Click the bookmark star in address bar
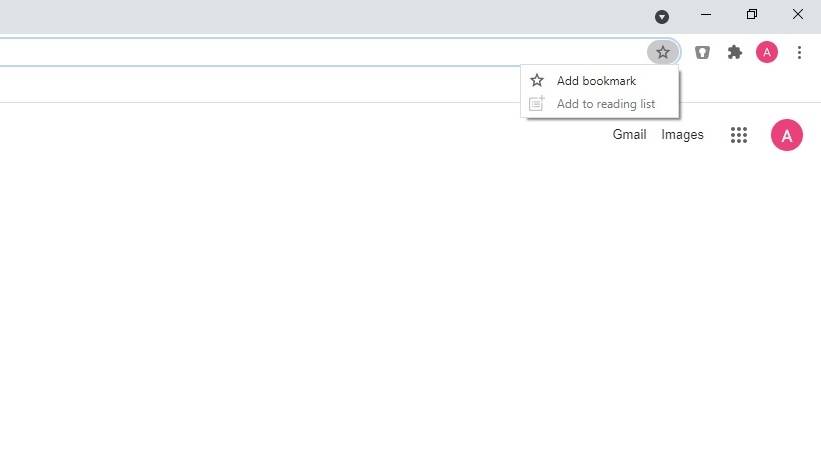Image resolution: width=821 pixels, height=466 pixels. click(662, 52)
